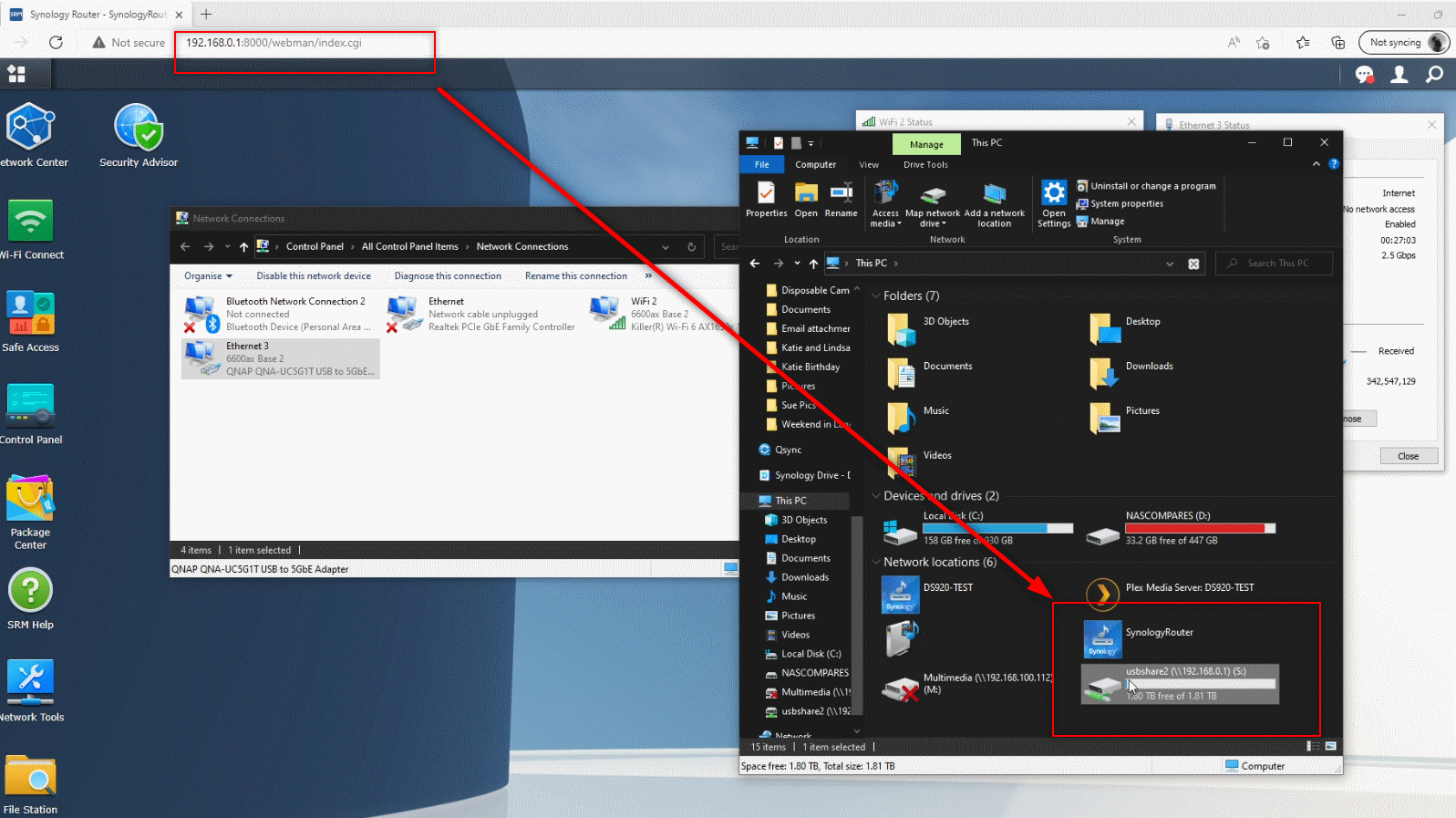Open Organise dropdown in Network Connections
Image resolution: width=1456 pixels, height=818 pixels.
[x=208, y=275]
